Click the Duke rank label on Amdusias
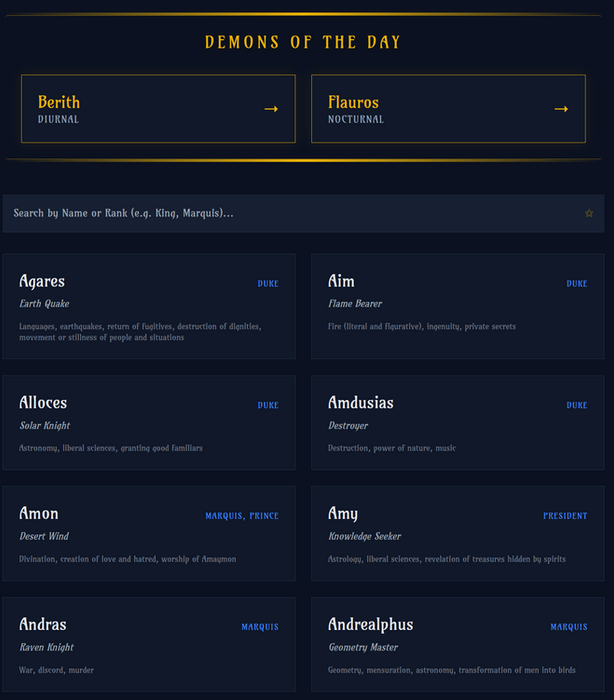This screenshot has height=700, width=614. point(577,406)
